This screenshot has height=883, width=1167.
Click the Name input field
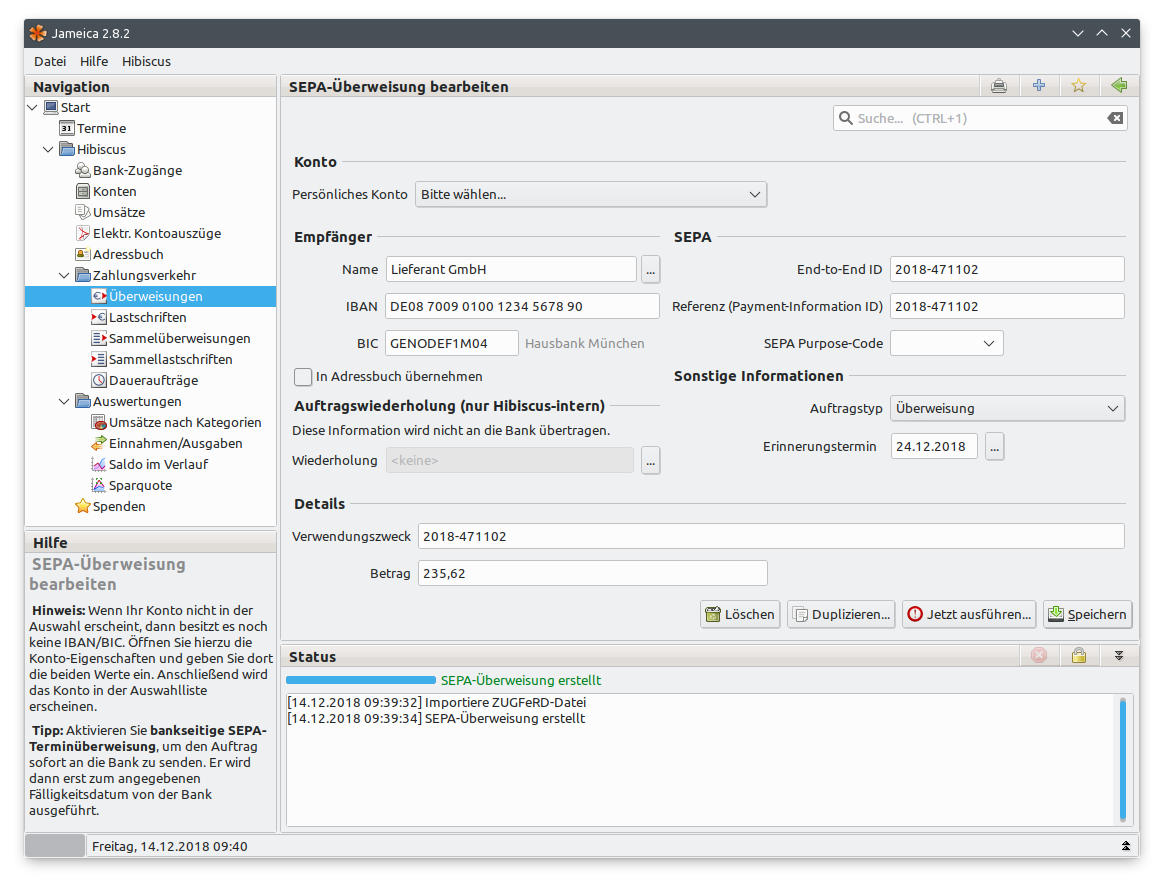(x=511, y=270)
